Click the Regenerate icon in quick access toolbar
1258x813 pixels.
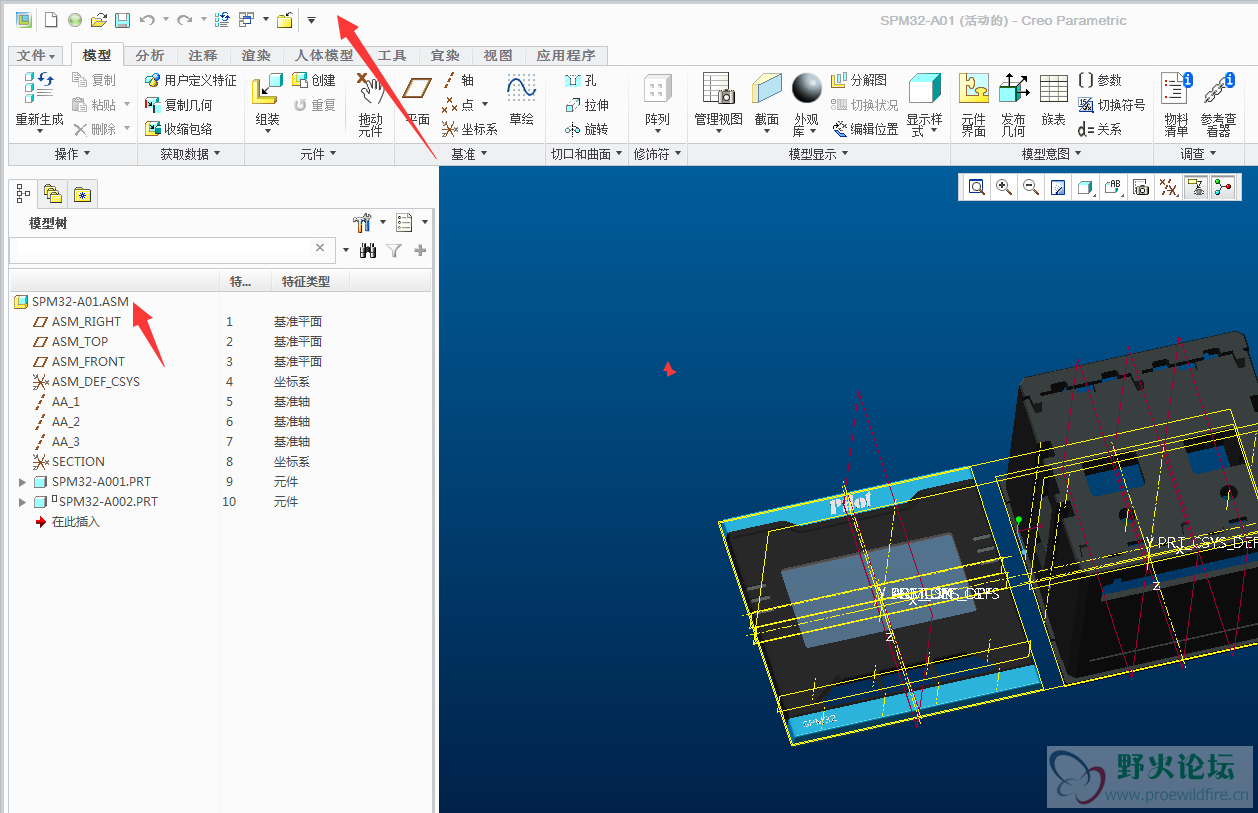(x=222, y=20)
